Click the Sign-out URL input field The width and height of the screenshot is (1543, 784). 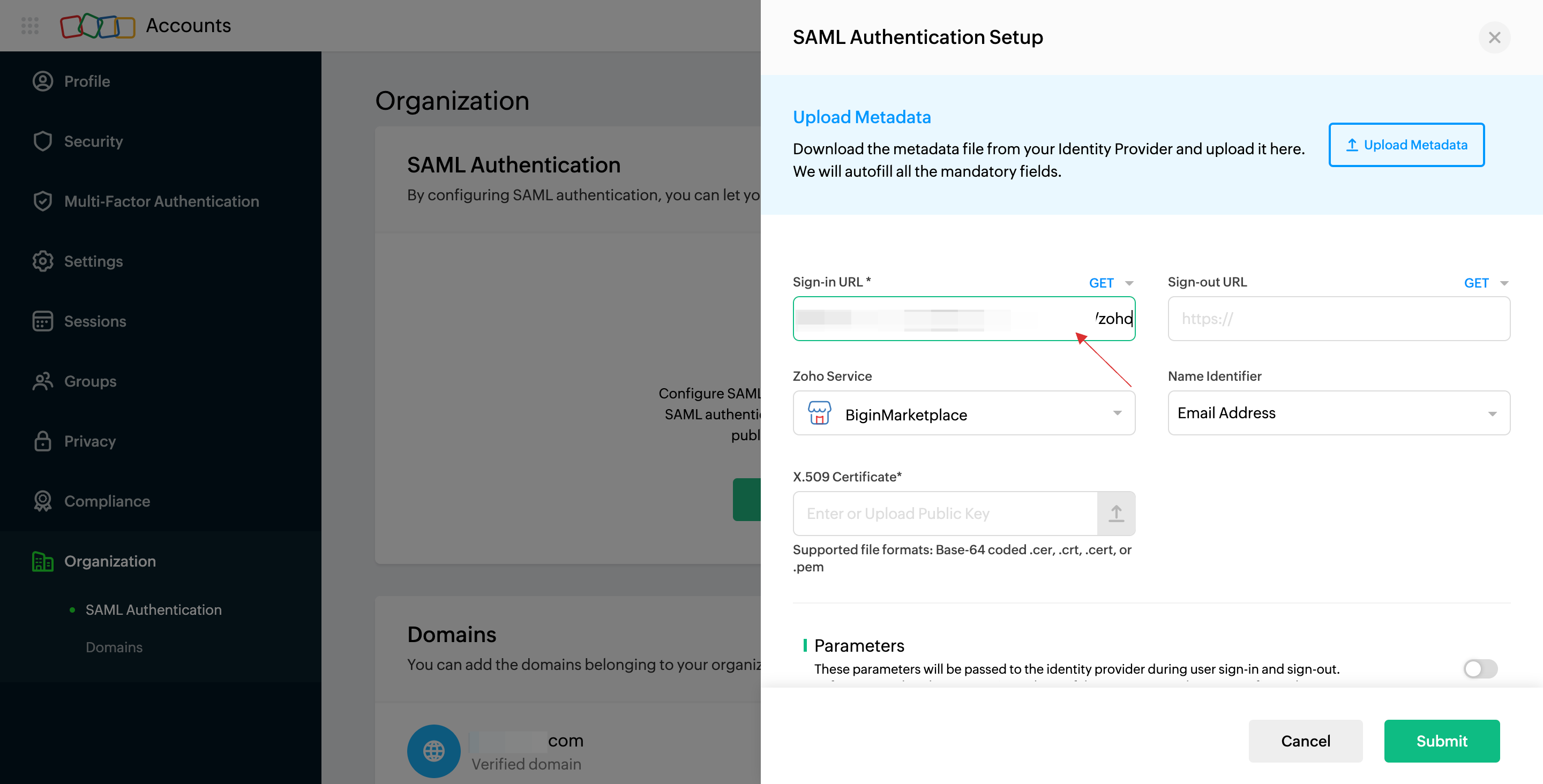coord(1338,318)
